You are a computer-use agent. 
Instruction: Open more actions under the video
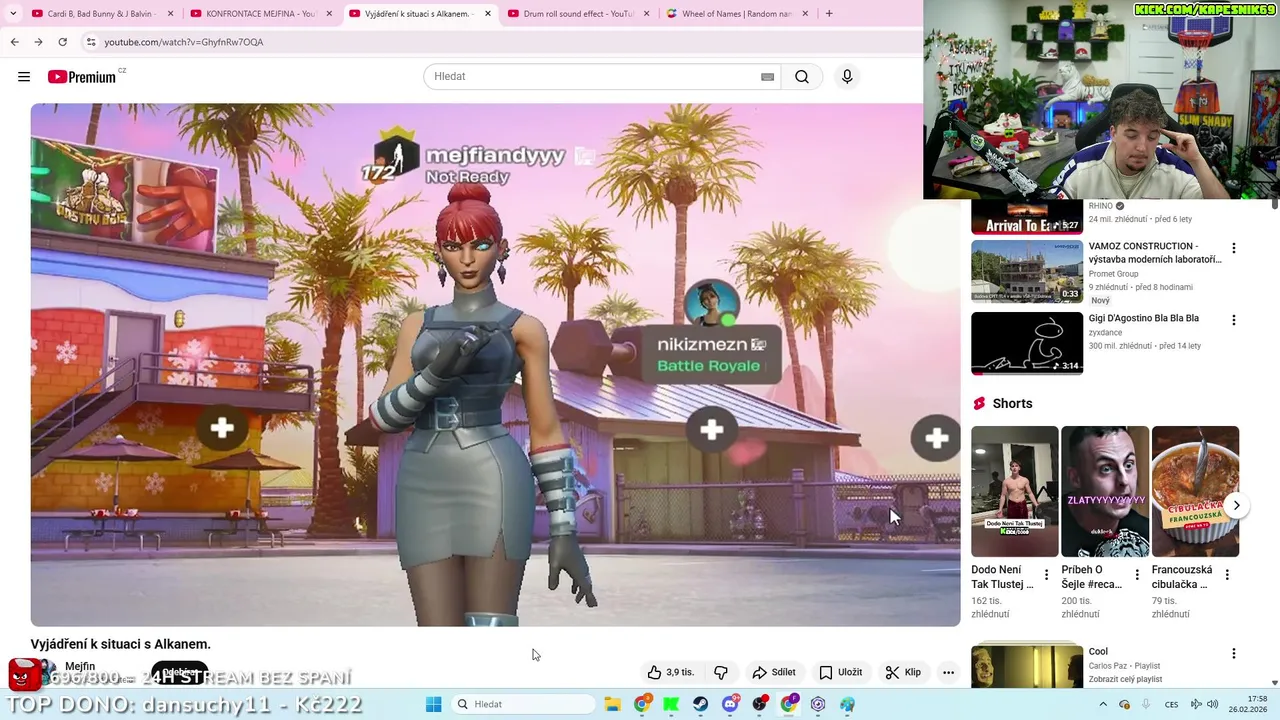point(948,672)
